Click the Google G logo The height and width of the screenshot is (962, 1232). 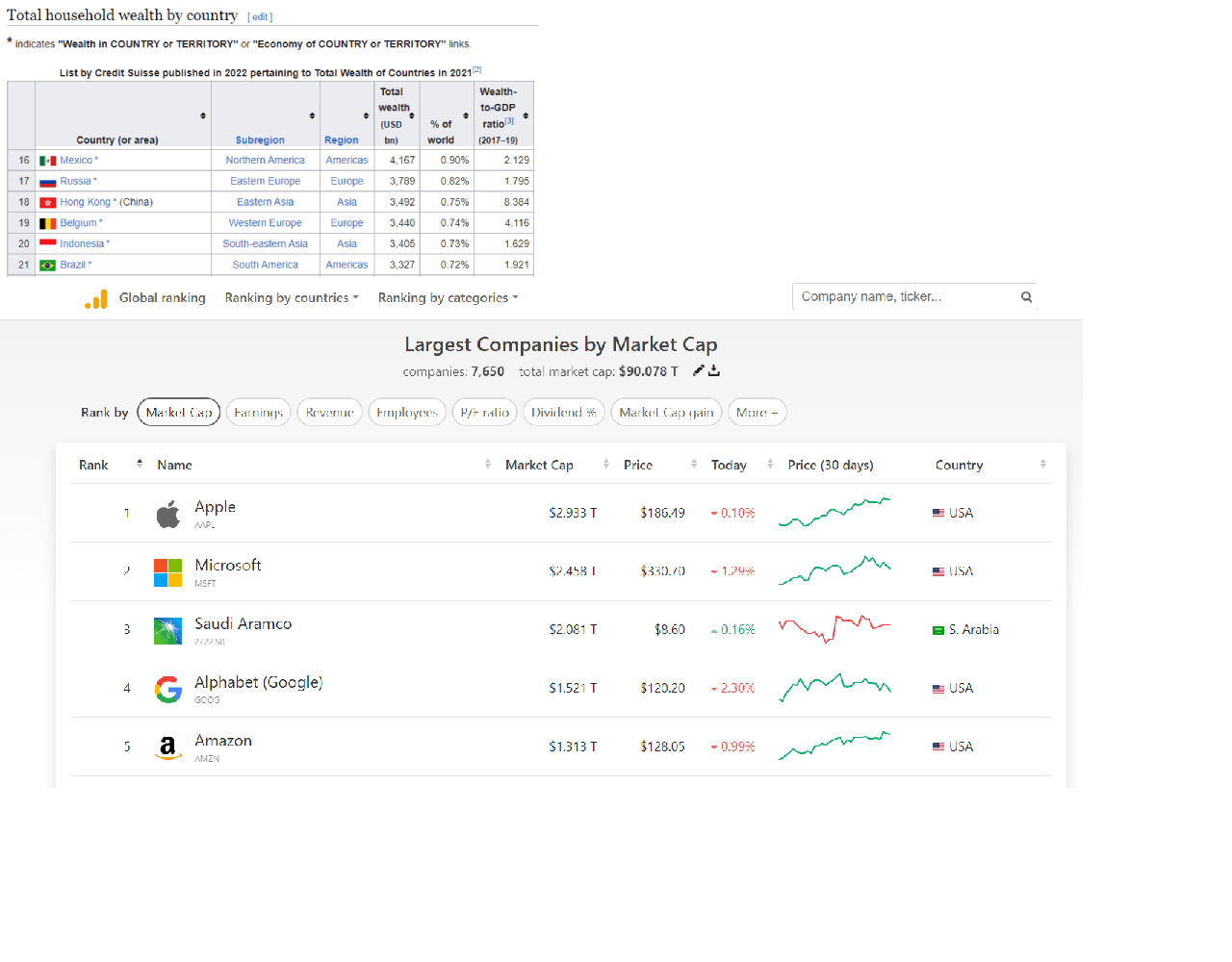[167, 689]
